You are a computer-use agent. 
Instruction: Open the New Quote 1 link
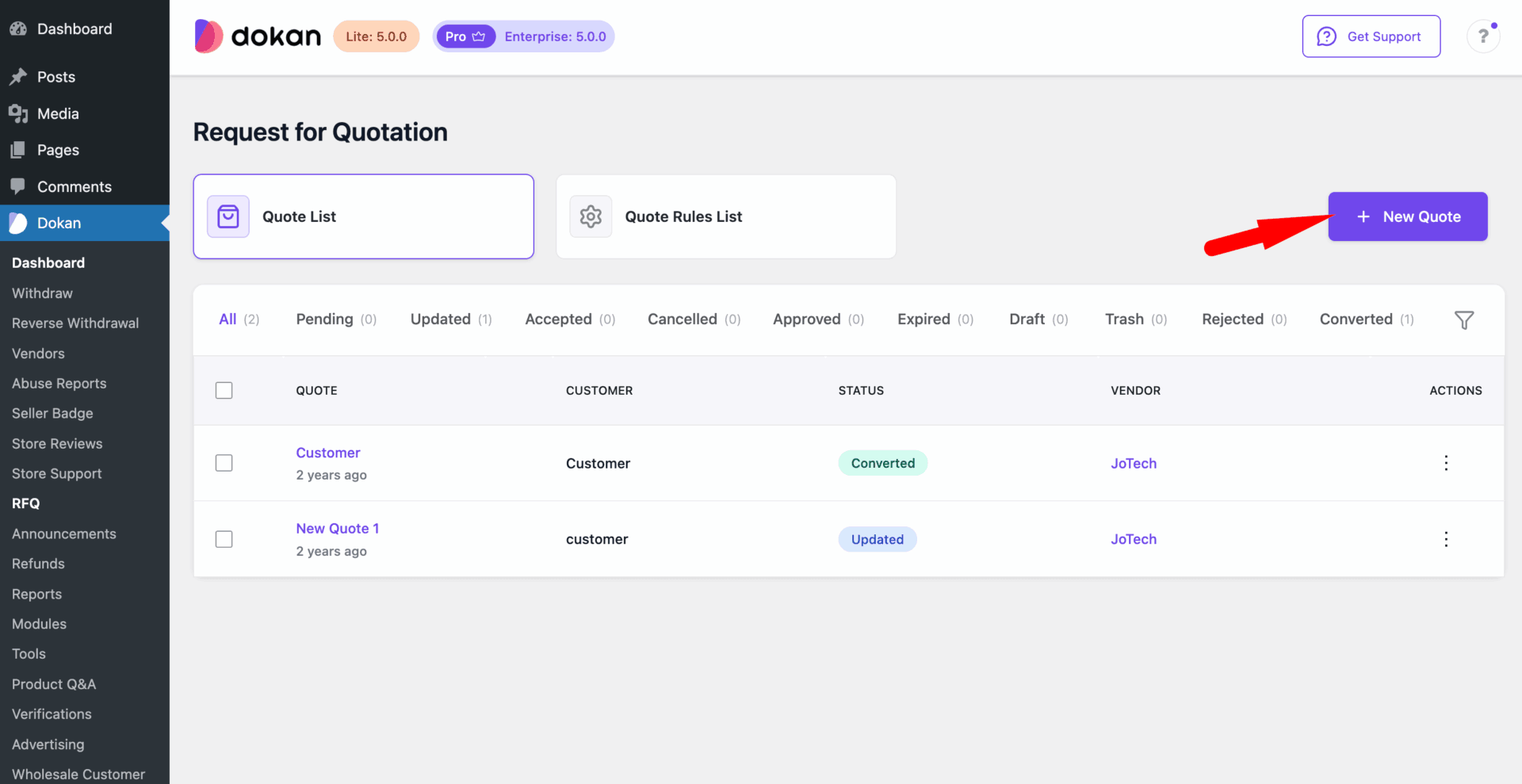338,529
